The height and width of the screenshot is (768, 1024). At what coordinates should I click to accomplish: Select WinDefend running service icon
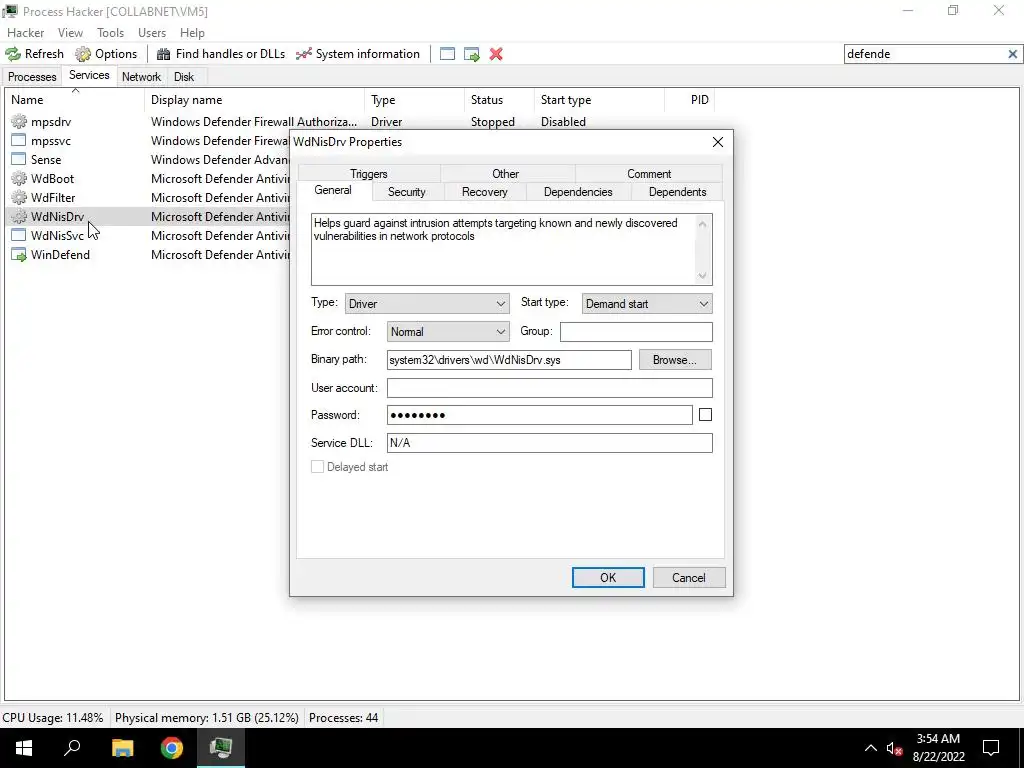point(19,255)
